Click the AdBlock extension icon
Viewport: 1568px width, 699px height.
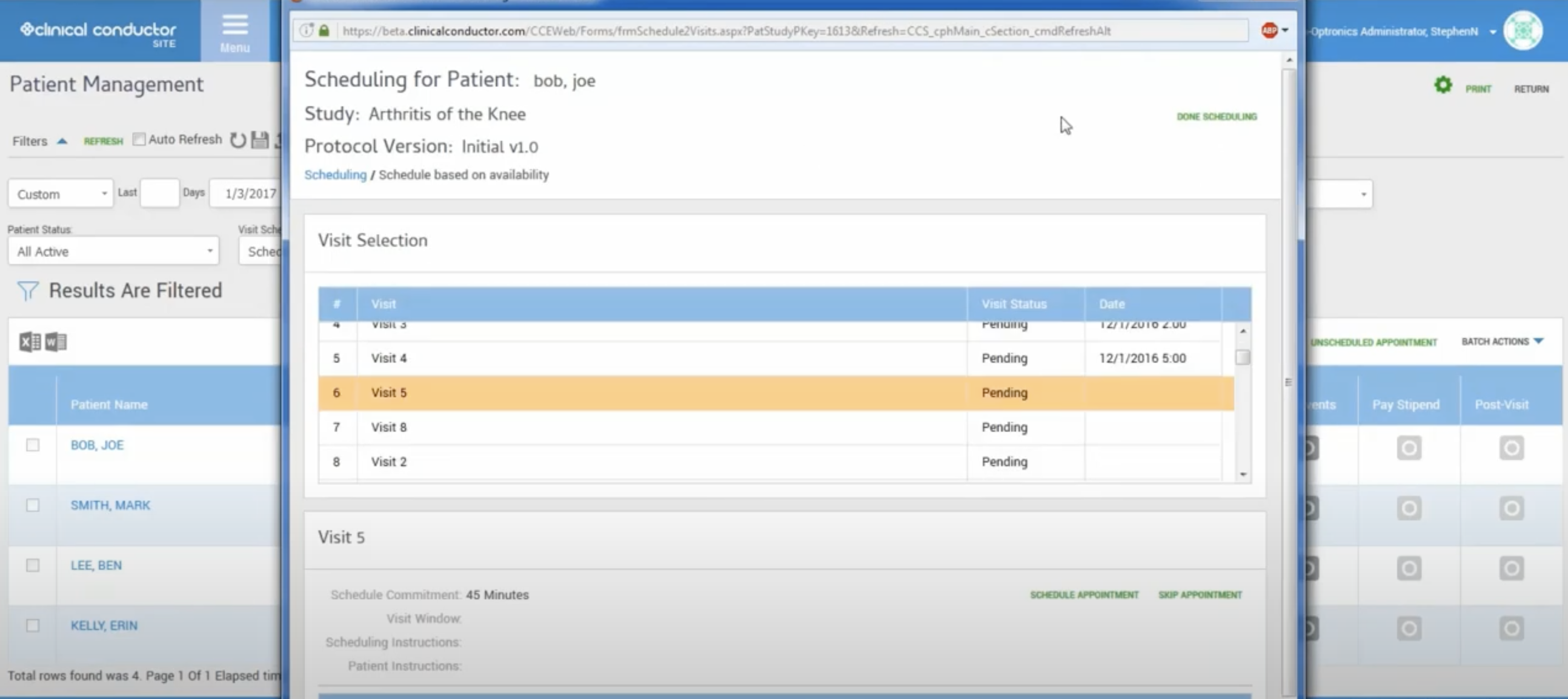tap(1269, 31)
